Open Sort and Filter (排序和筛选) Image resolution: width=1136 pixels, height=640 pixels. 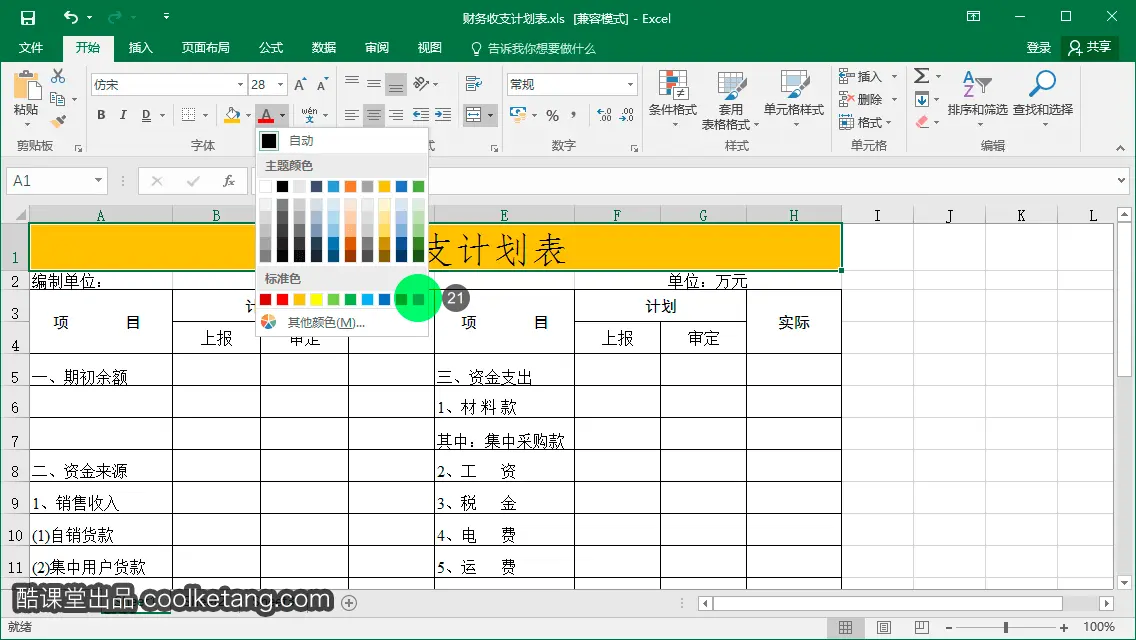coord(977,99)
